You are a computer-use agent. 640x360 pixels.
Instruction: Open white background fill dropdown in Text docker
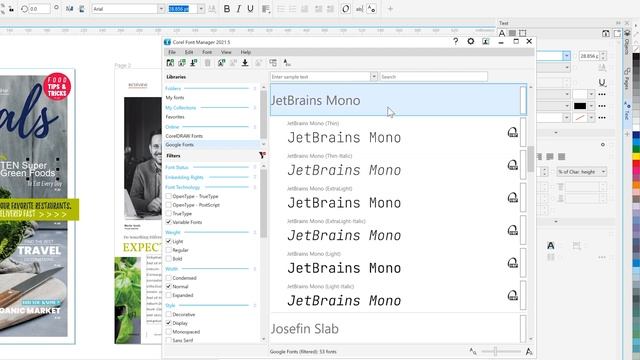[x=591, y=94]
